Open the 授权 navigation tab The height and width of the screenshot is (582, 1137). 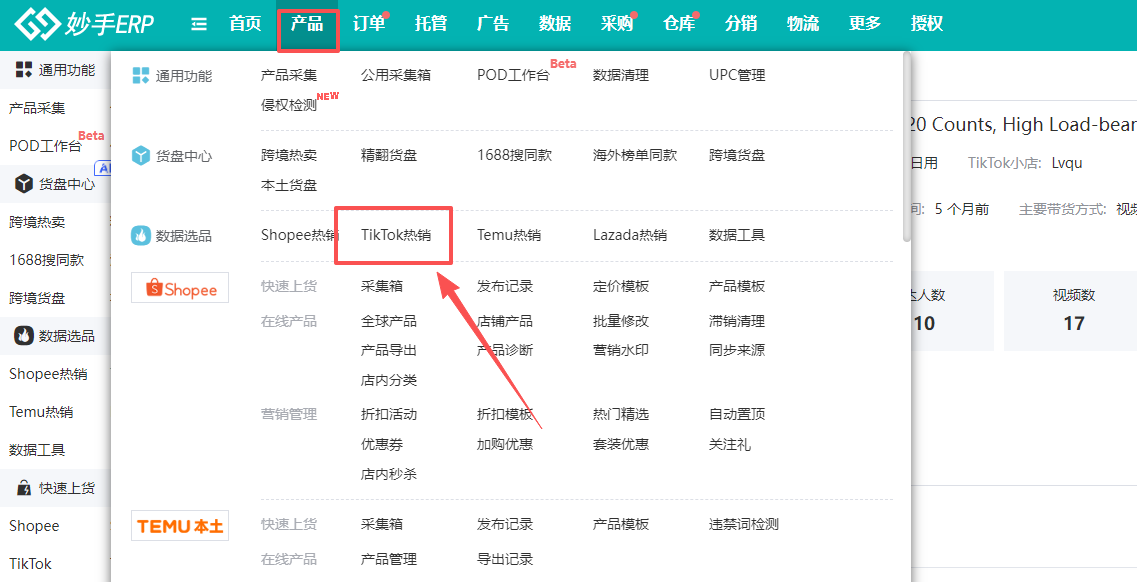coord(927,24)
